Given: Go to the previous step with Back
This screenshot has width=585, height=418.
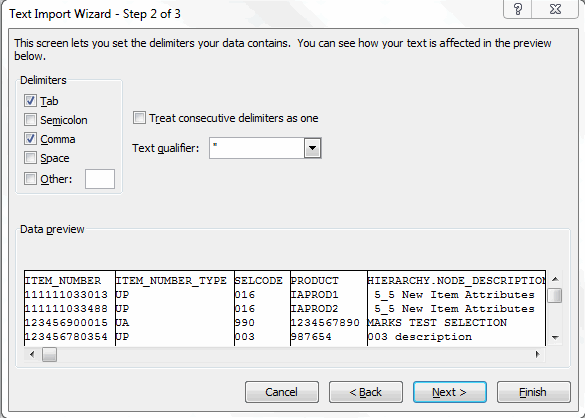Looking at the screenshot, I should tap(366, 392).
